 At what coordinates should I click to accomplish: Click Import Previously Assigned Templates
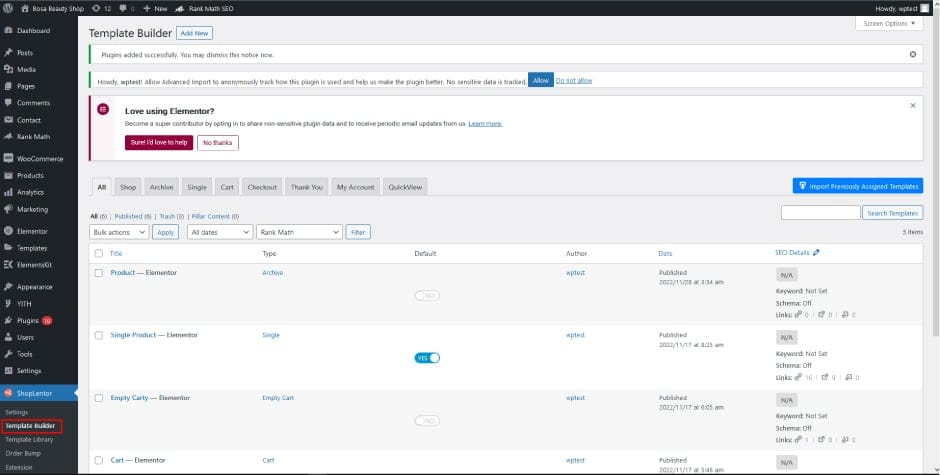[x=858, y=187]
